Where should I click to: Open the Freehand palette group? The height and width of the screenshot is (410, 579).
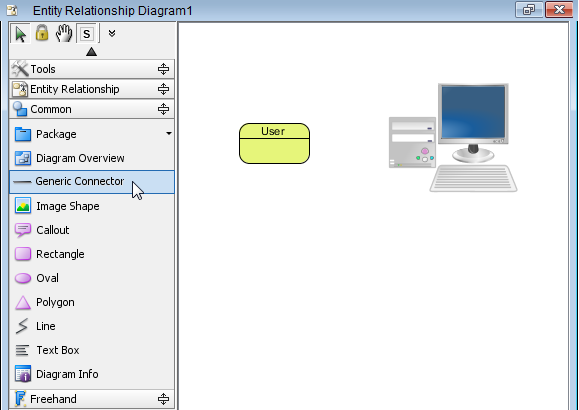tap(92, 399)
